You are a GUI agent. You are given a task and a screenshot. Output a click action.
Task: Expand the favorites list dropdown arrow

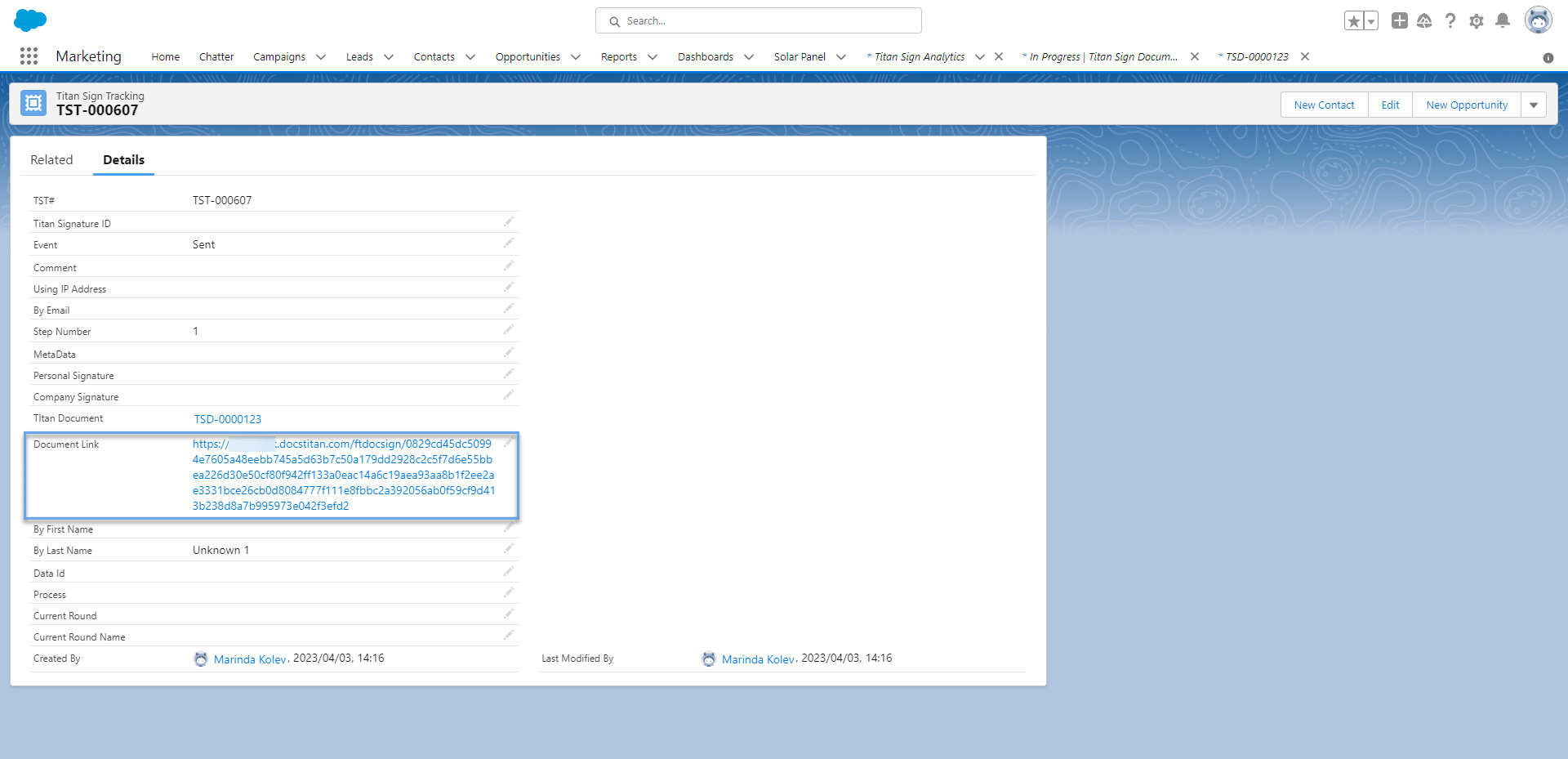(1371, 21)
